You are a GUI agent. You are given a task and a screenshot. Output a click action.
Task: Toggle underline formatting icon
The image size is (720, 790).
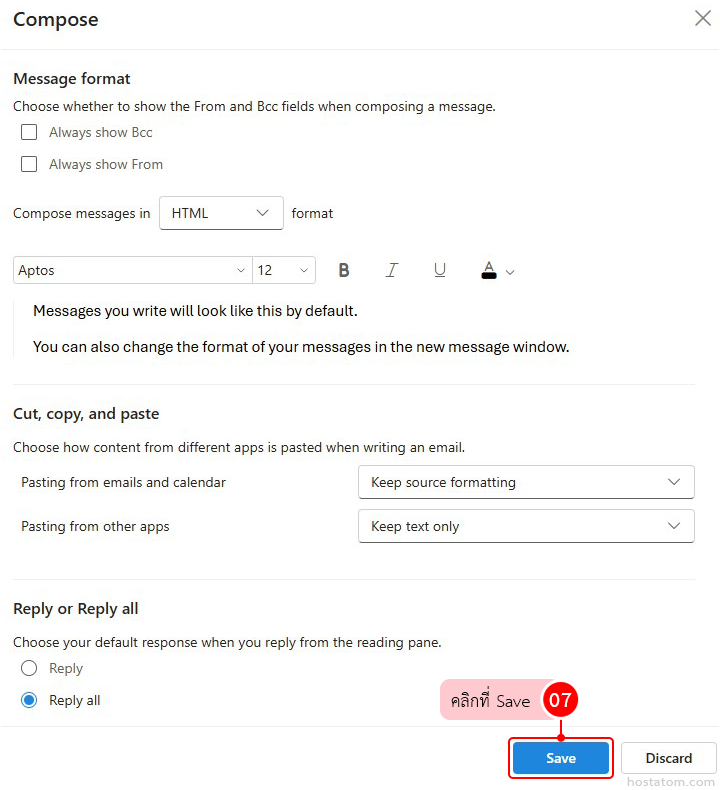[439, 271]
